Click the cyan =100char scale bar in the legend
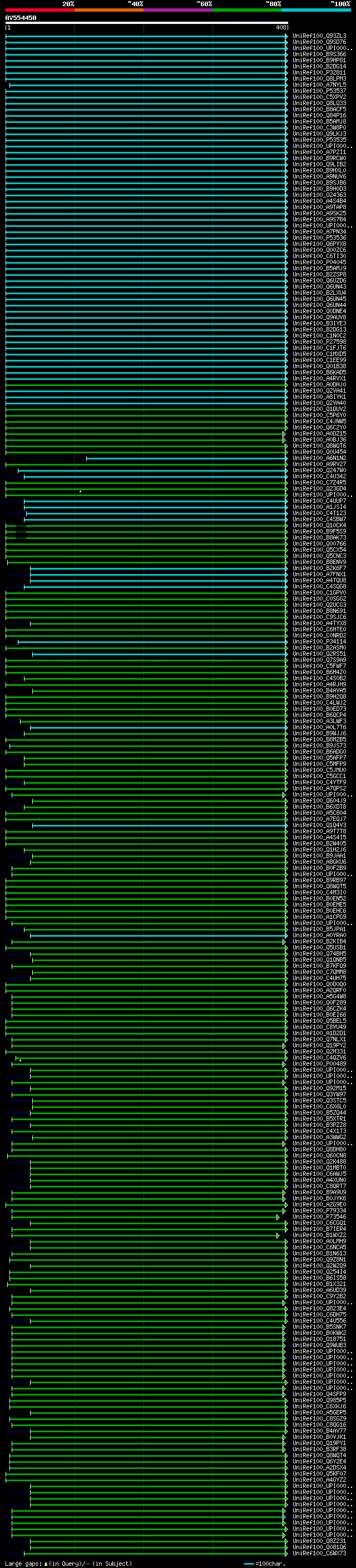356x1568 pixels. 248,1564
